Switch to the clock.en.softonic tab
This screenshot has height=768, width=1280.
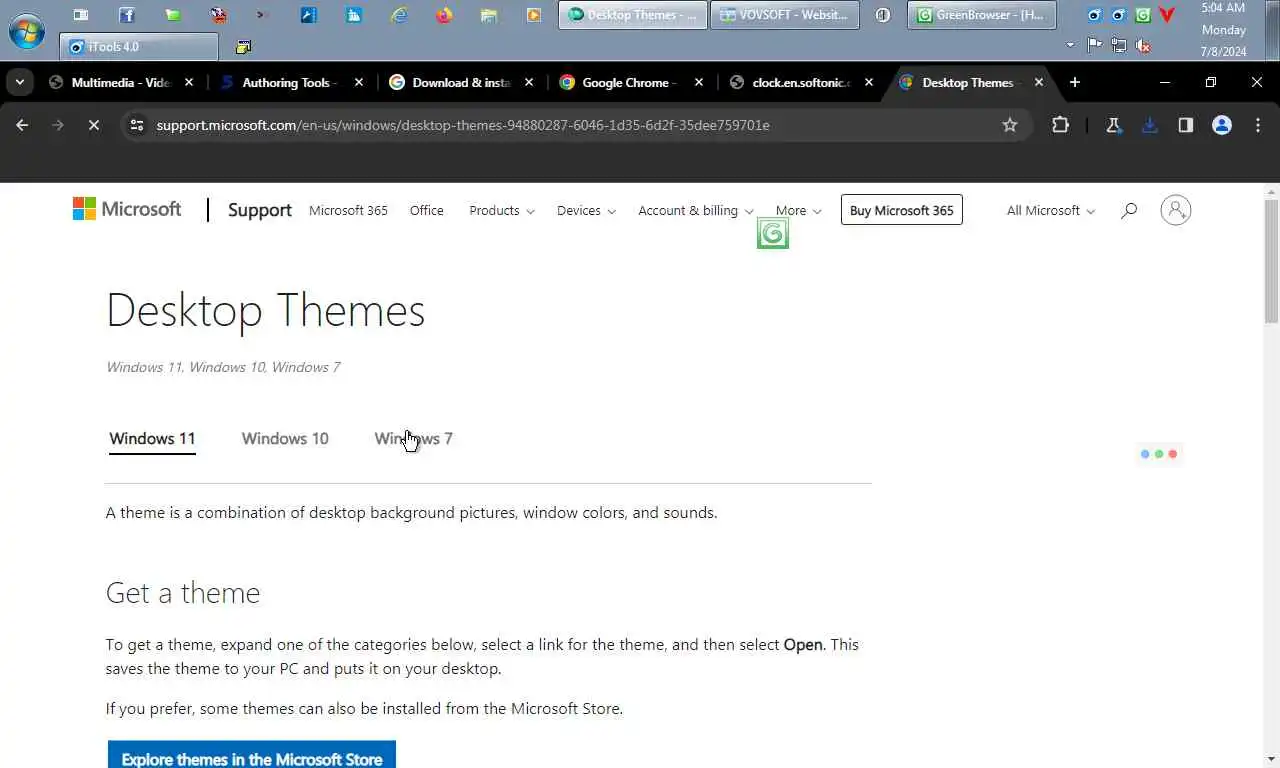click(800, 82)
